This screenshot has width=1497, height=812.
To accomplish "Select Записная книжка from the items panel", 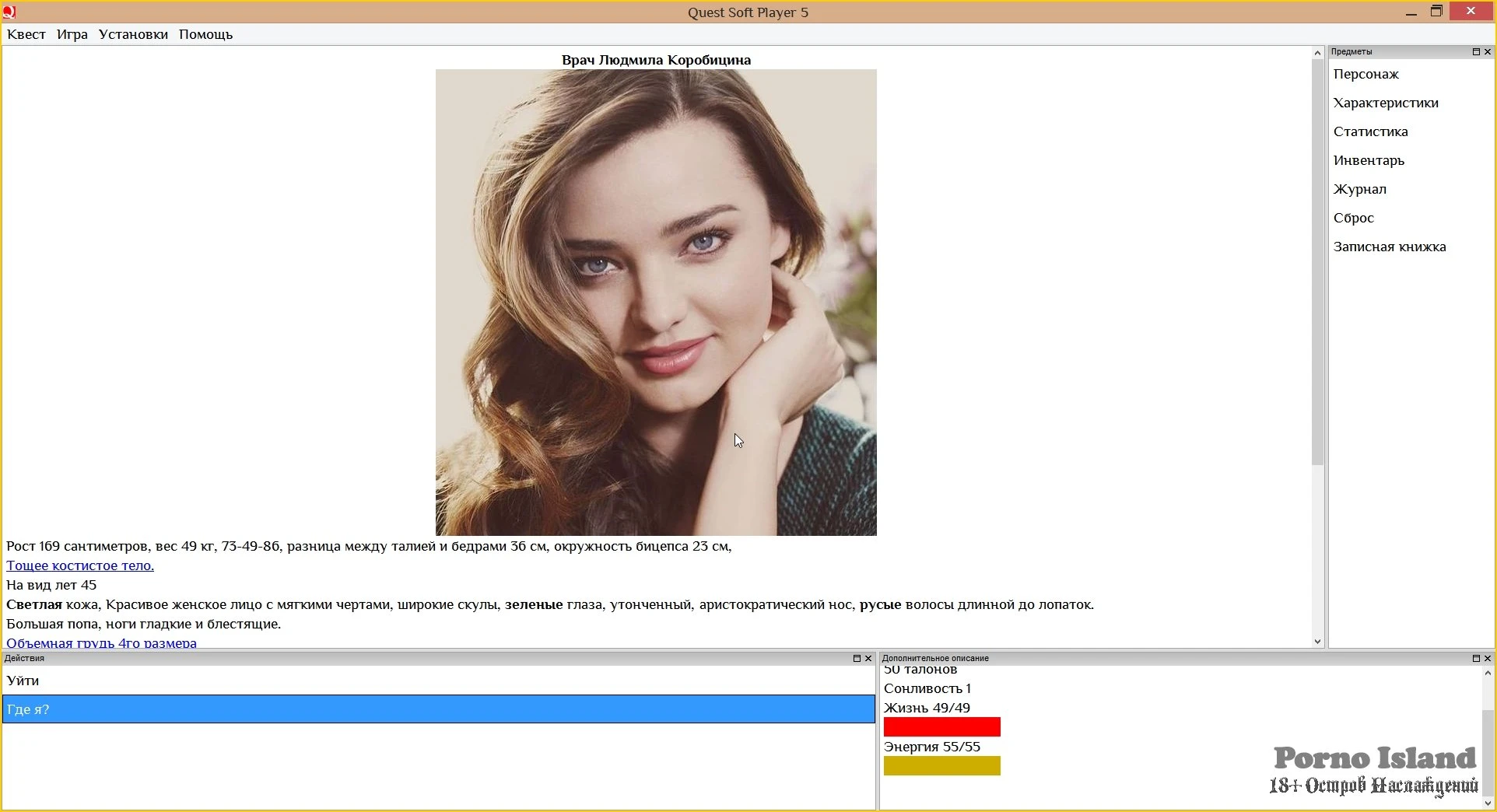I will click(1390, 247).
